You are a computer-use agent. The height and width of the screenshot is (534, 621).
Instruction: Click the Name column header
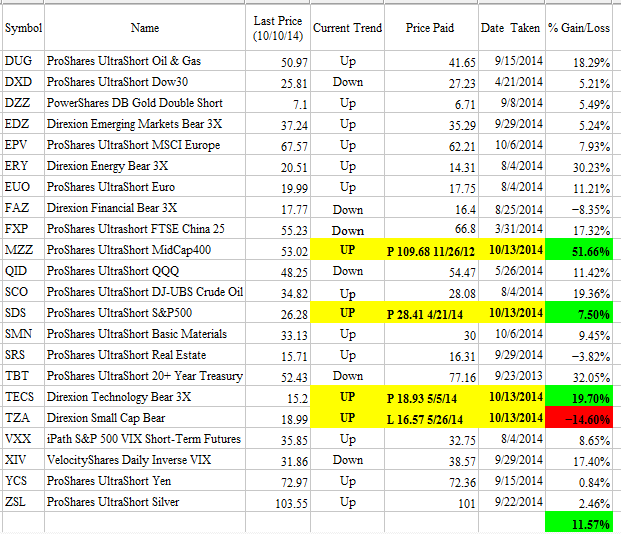(145, 28)
